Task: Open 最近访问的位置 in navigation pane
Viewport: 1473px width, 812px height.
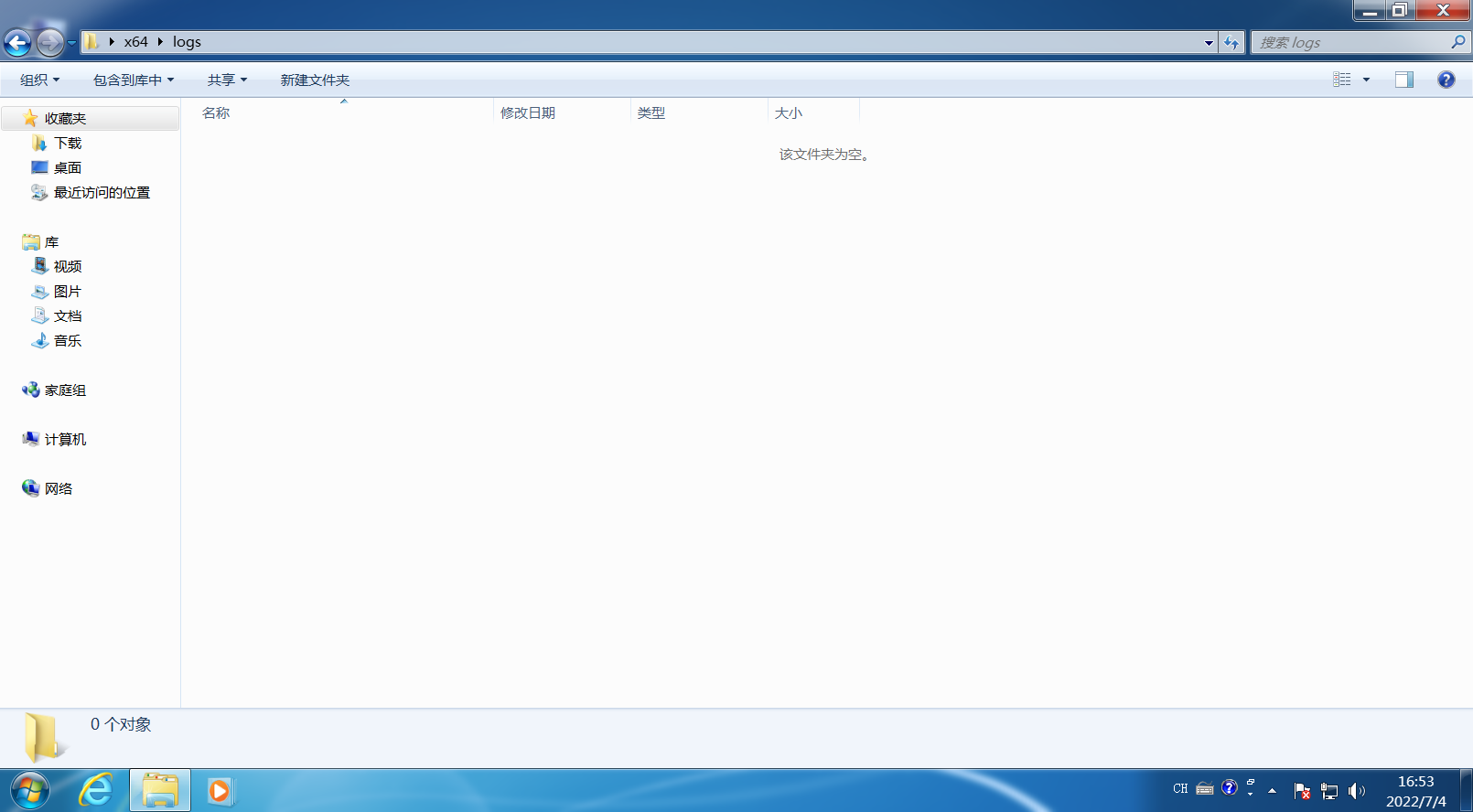Action: point(102,193)
